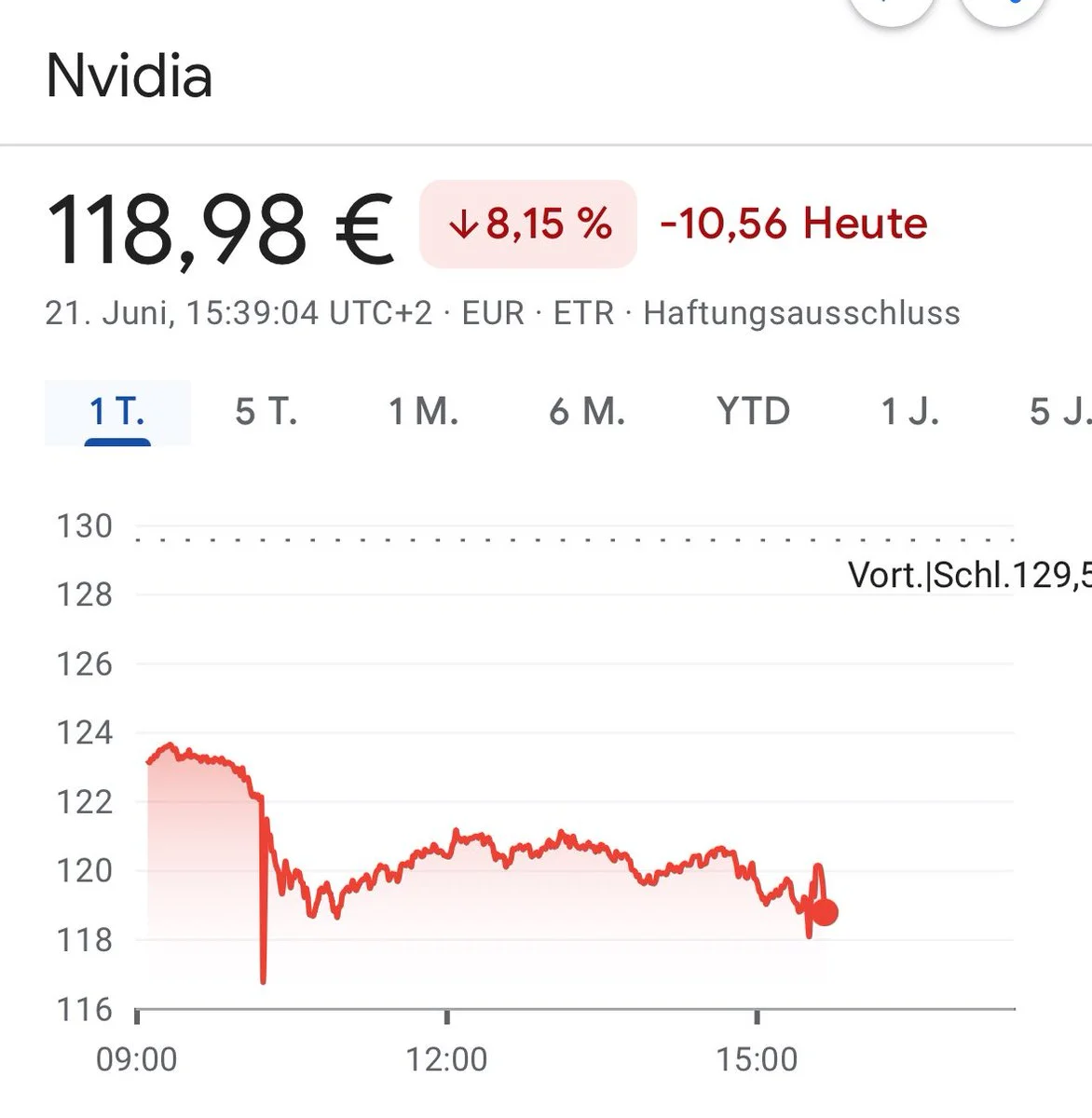1092x1118 pixels.
Task: View the 1 J. chart range
Action: coord(910,412)
